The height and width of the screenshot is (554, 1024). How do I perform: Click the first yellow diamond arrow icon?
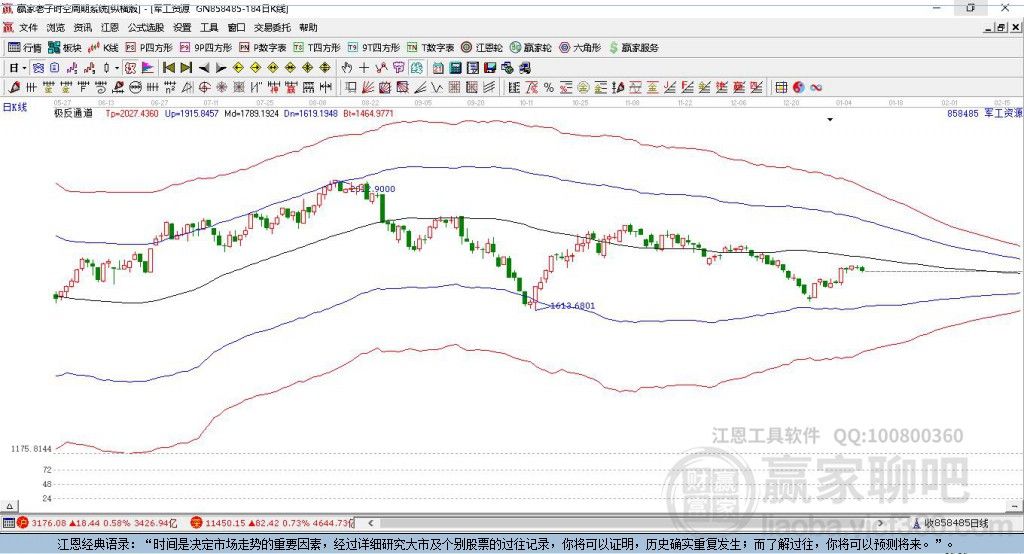tap(238, 68)
